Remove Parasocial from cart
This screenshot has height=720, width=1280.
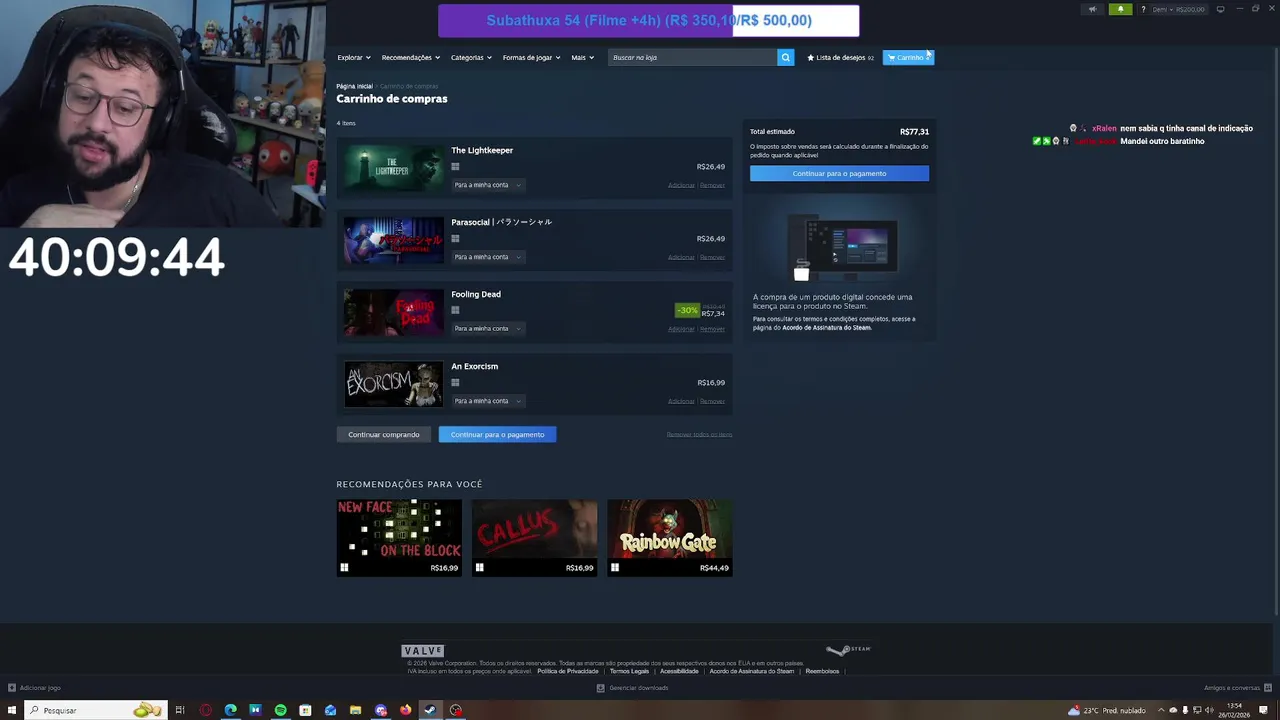point(712,257)
